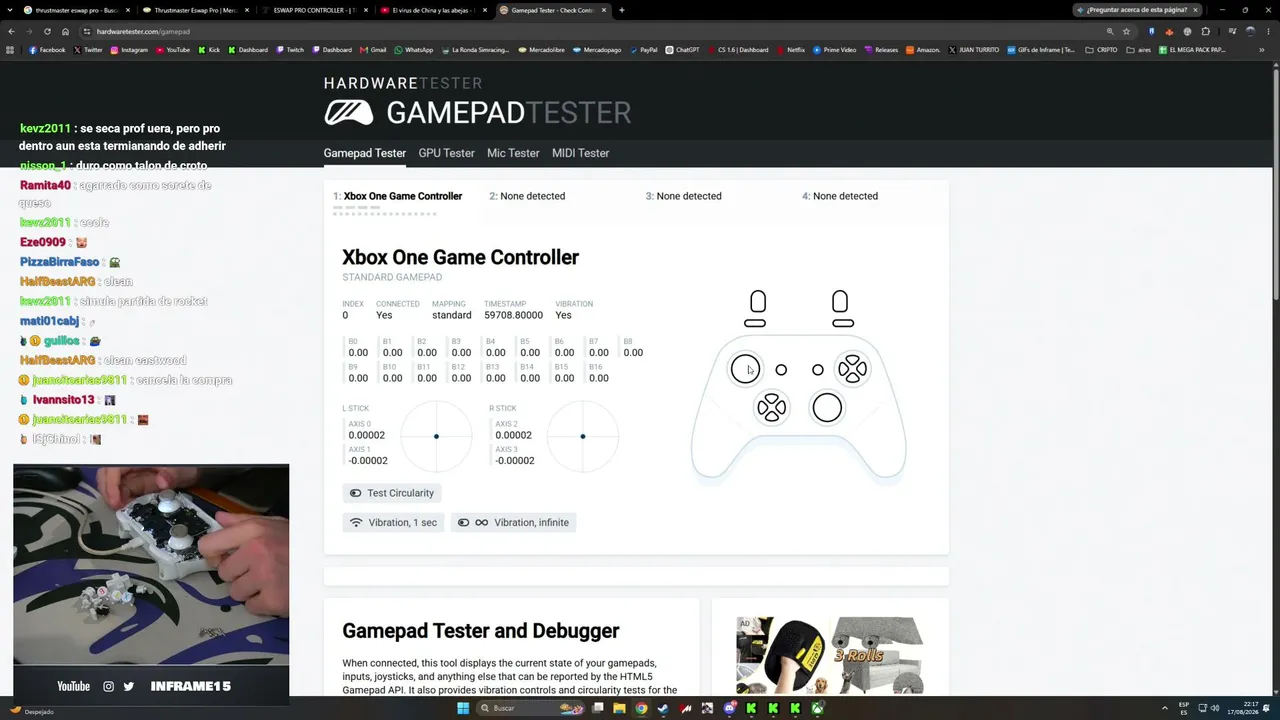Click the R STICK axis circle display
Screen dimensions: 1280x720
click(x=583, y=436)
